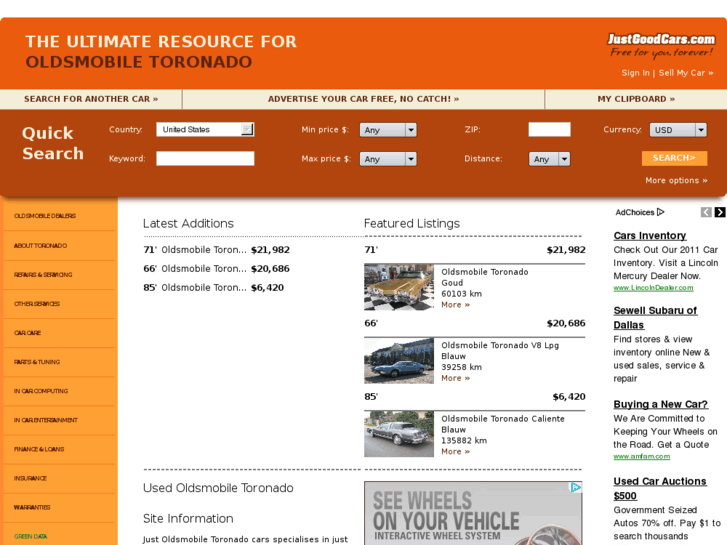Open the Distance dropdown
Screen dimensions: 727x545
coord(549,159)
